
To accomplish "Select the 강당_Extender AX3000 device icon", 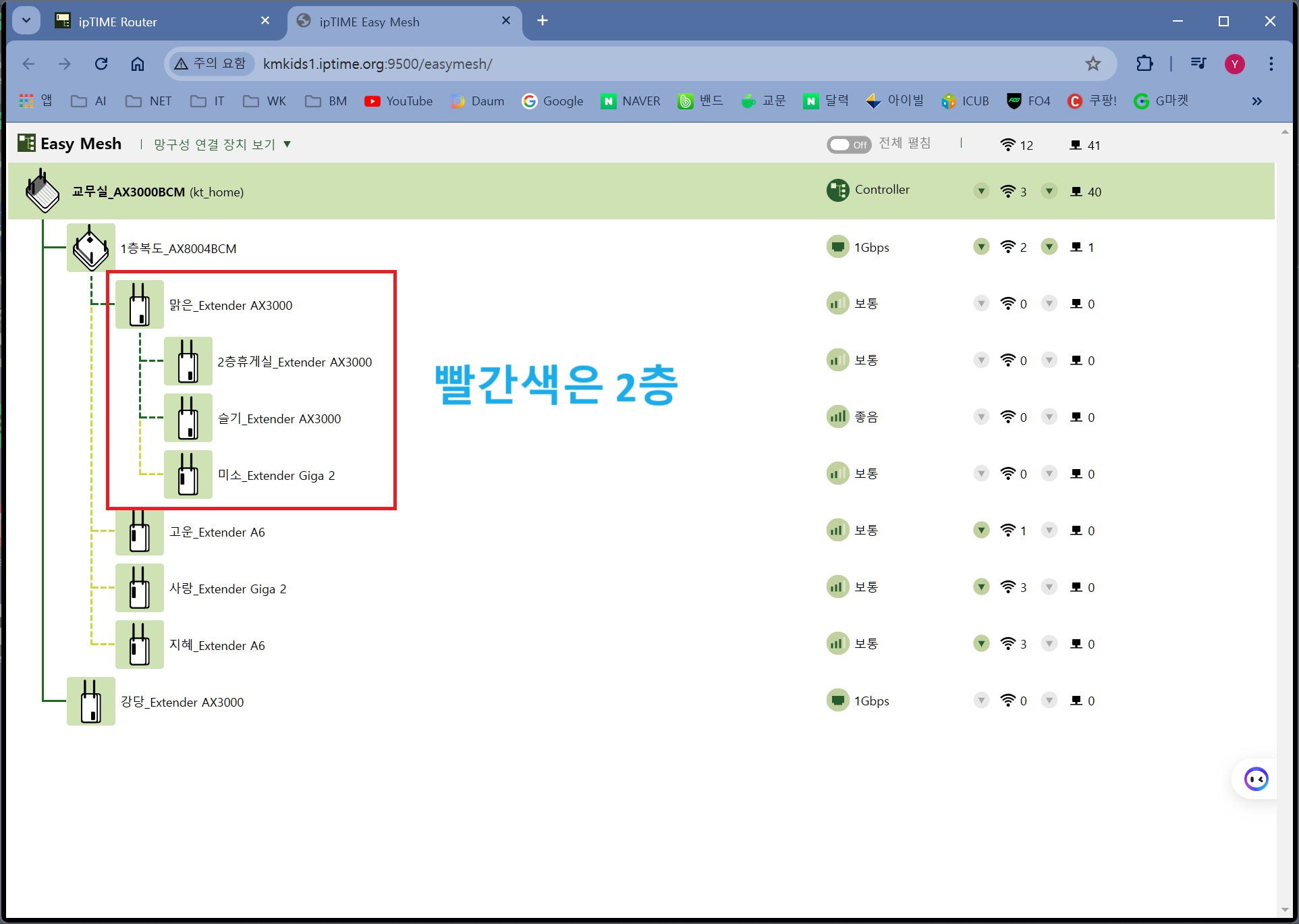I will click(91, 701).
